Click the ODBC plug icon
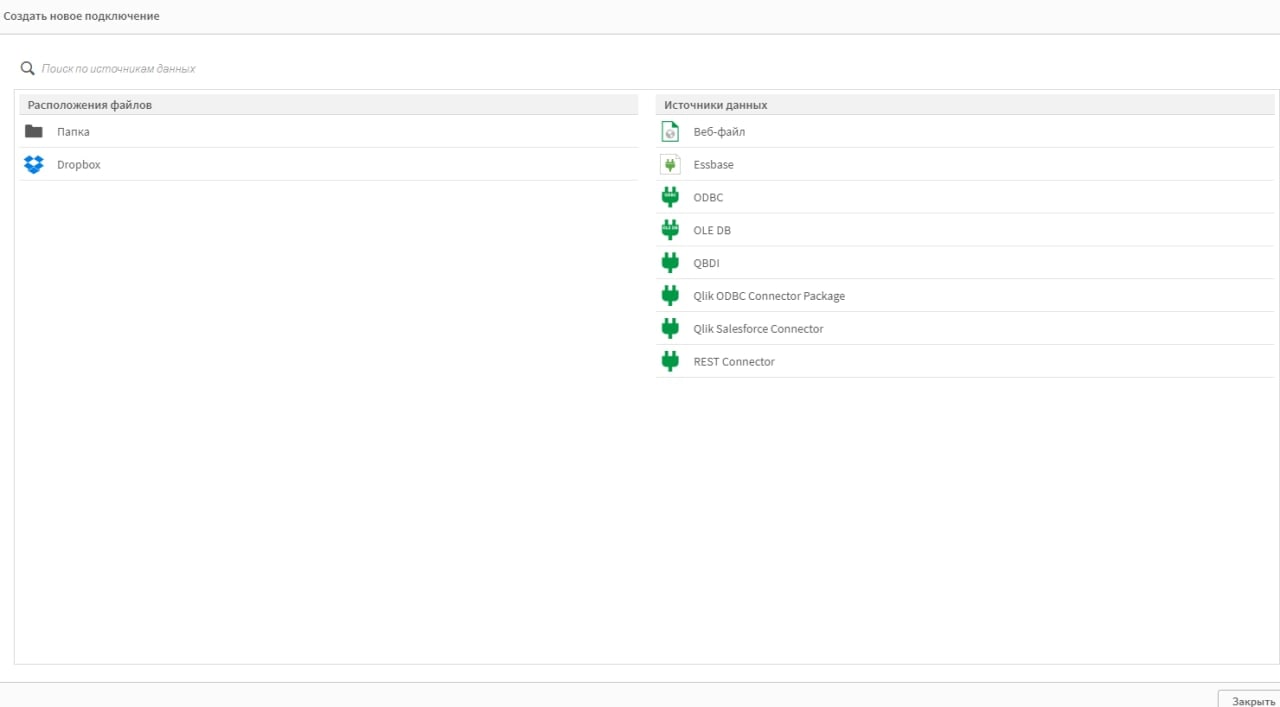The width and height of the screenshot is (1280, 707). [670, 197]
